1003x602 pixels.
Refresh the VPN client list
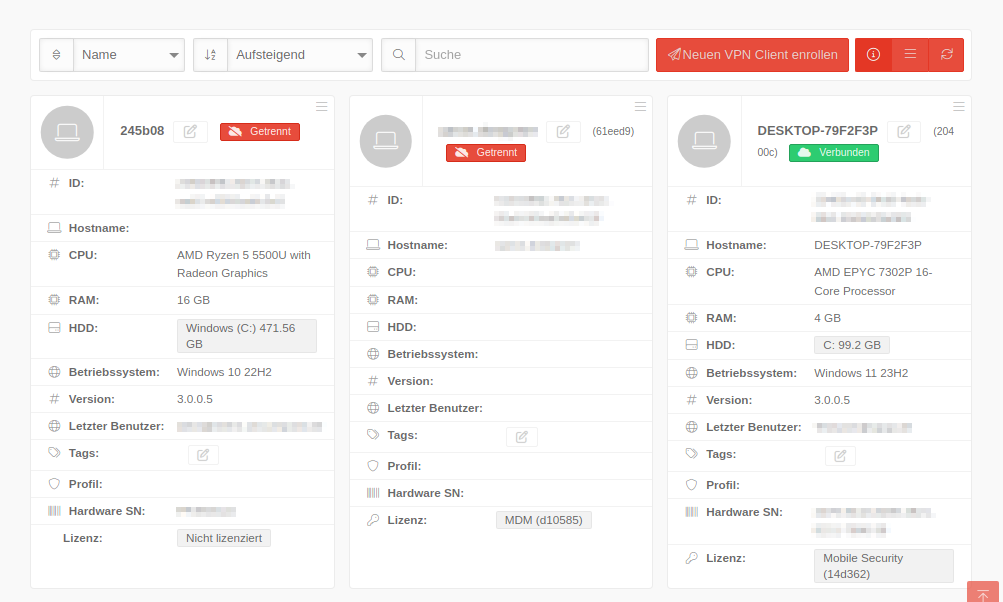click(x=946, y=55)
